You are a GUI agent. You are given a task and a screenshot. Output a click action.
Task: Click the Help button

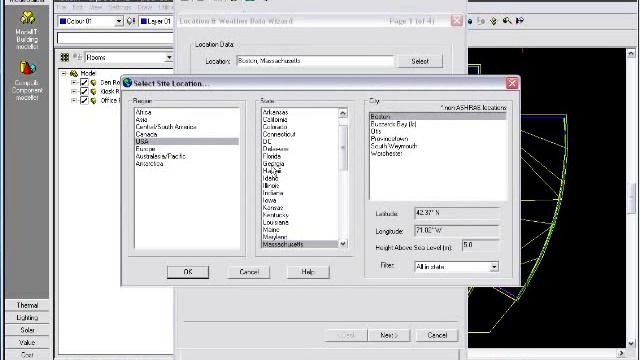pyautogui.click(x=308, y=272)
